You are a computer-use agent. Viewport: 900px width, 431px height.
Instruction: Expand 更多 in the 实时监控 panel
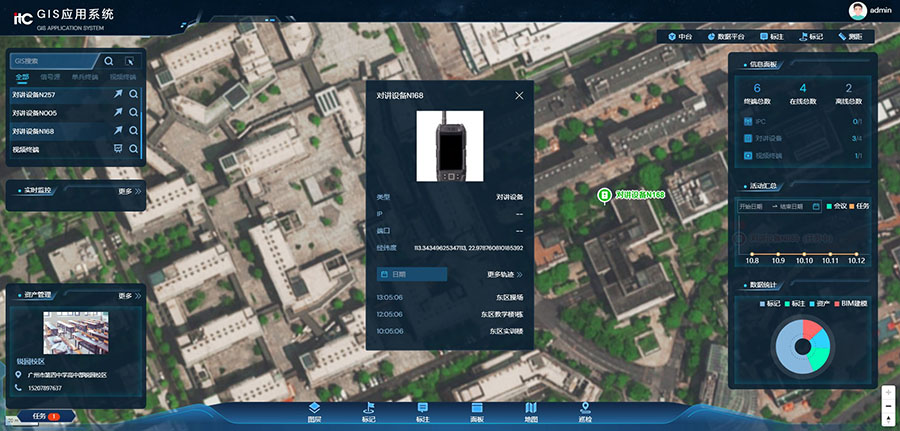pos(129,190)
